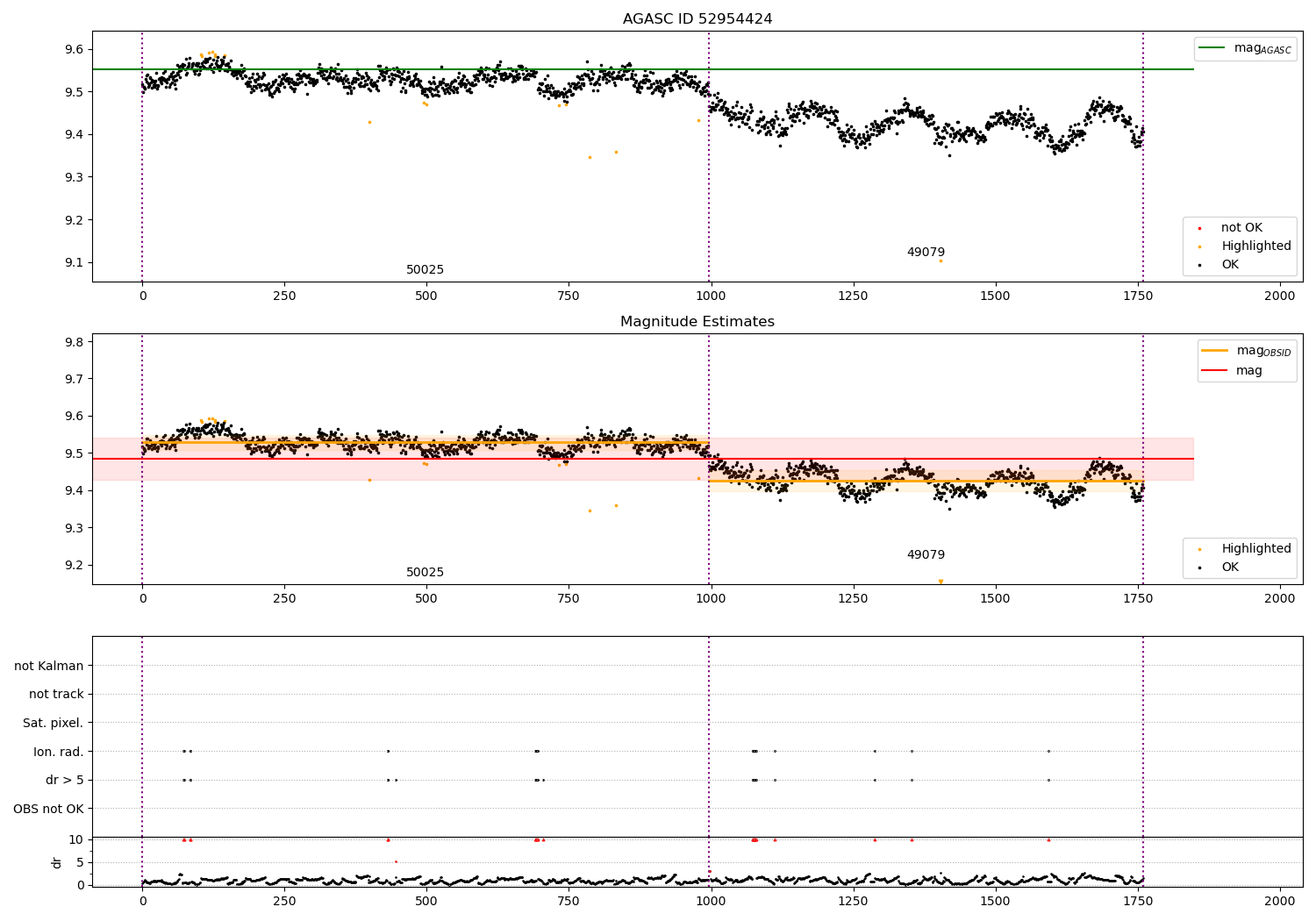Click the '750' x-axis tick in middle plot
This screenshot has width=1316, height=921.
569,599
